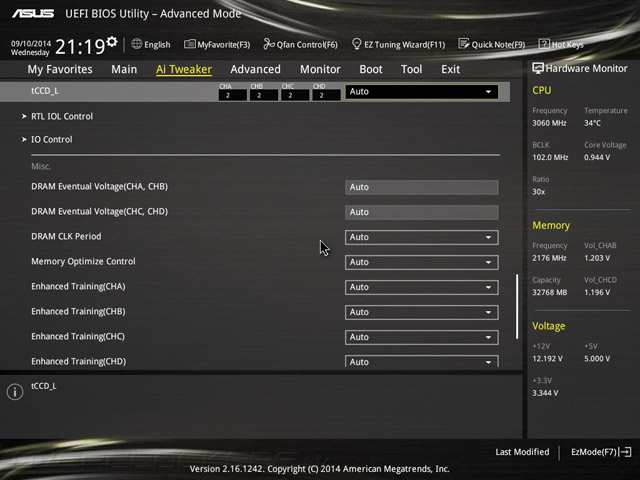Click the DRAM Eventual Voltage(CHA, CHB) field

(422, 187)
